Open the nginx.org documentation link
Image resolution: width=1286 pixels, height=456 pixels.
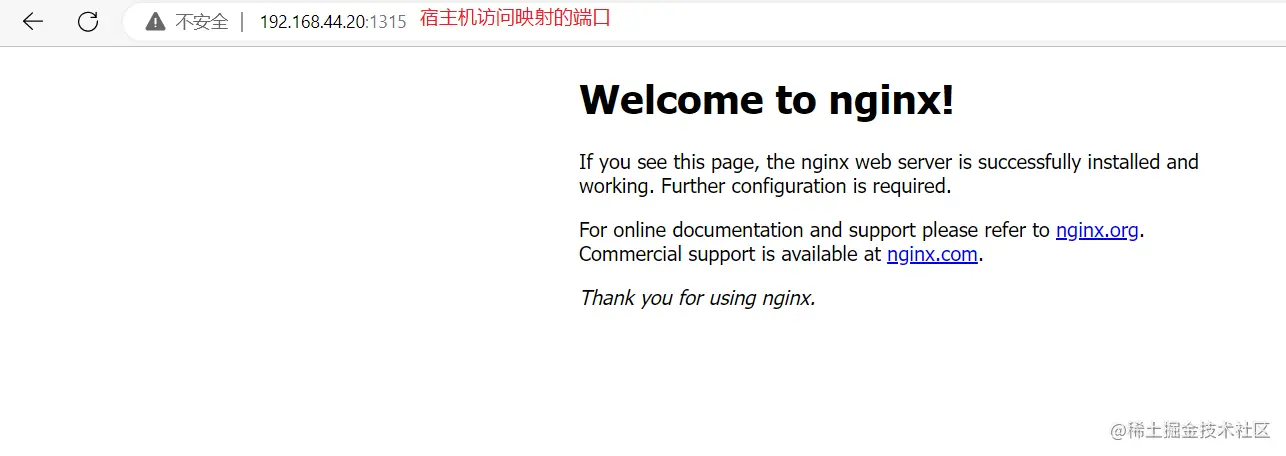point(1097,230)
